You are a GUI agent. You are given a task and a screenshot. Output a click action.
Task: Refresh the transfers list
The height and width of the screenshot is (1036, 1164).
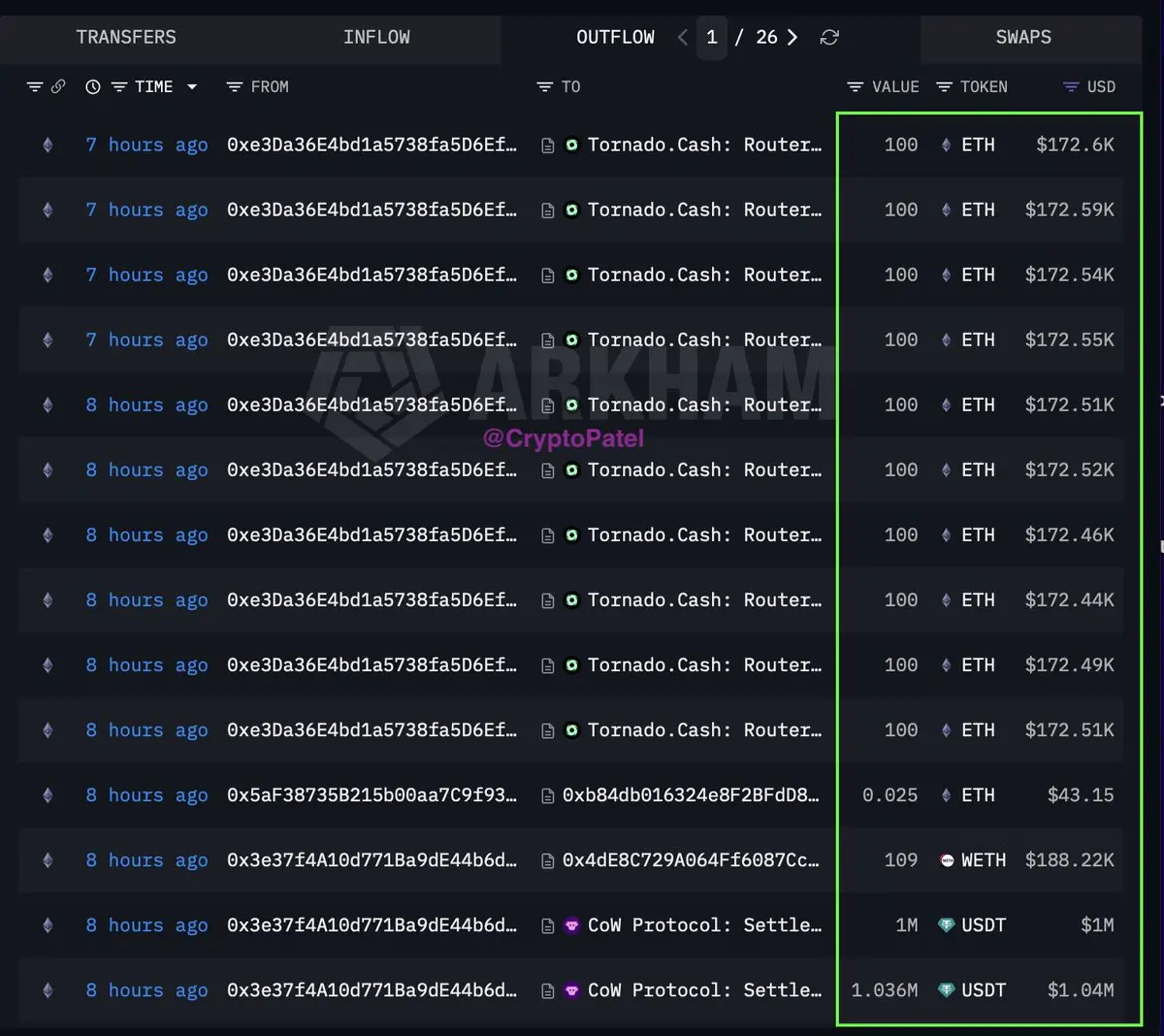(x=829, y=37)
